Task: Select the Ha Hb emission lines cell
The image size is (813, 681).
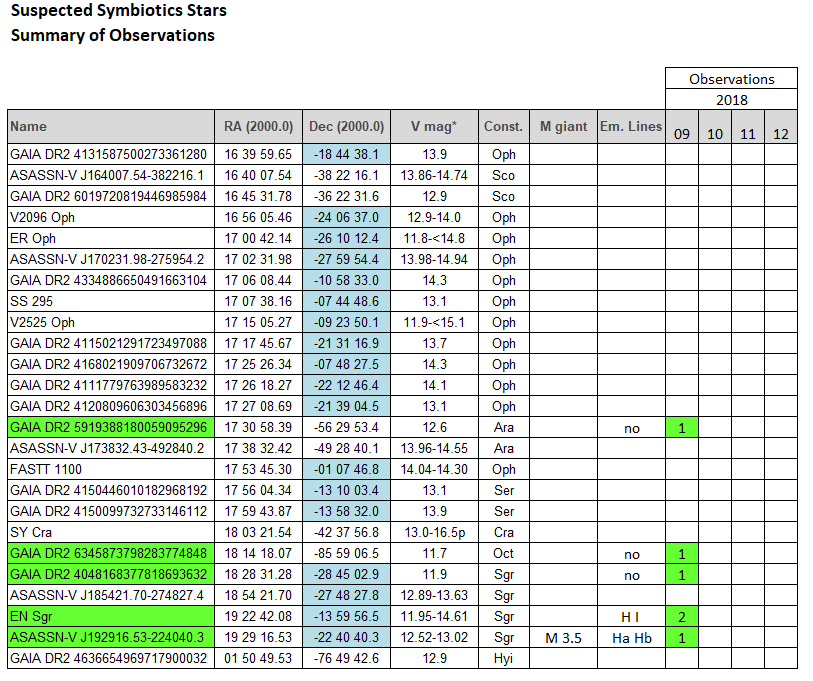Action: pos(631,638)
